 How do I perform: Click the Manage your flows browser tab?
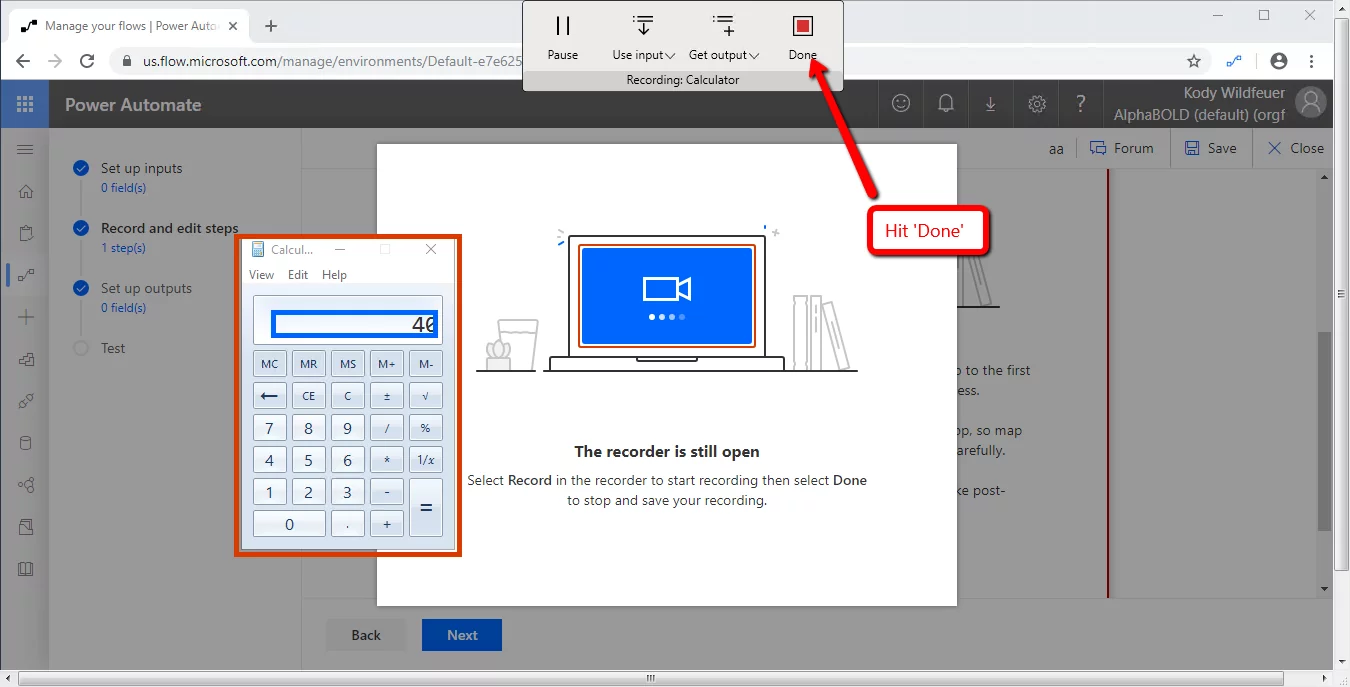(x=132, y=26)
